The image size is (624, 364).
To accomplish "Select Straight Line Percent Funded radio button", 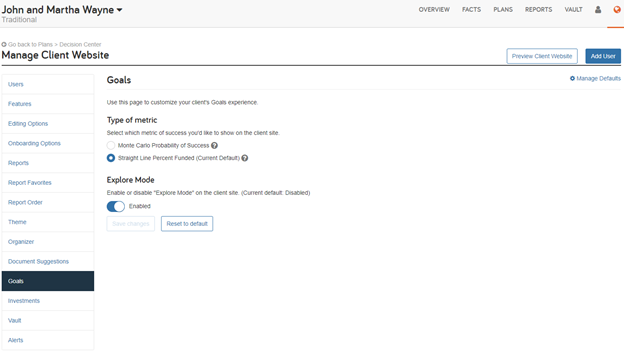I will [111, 158].
